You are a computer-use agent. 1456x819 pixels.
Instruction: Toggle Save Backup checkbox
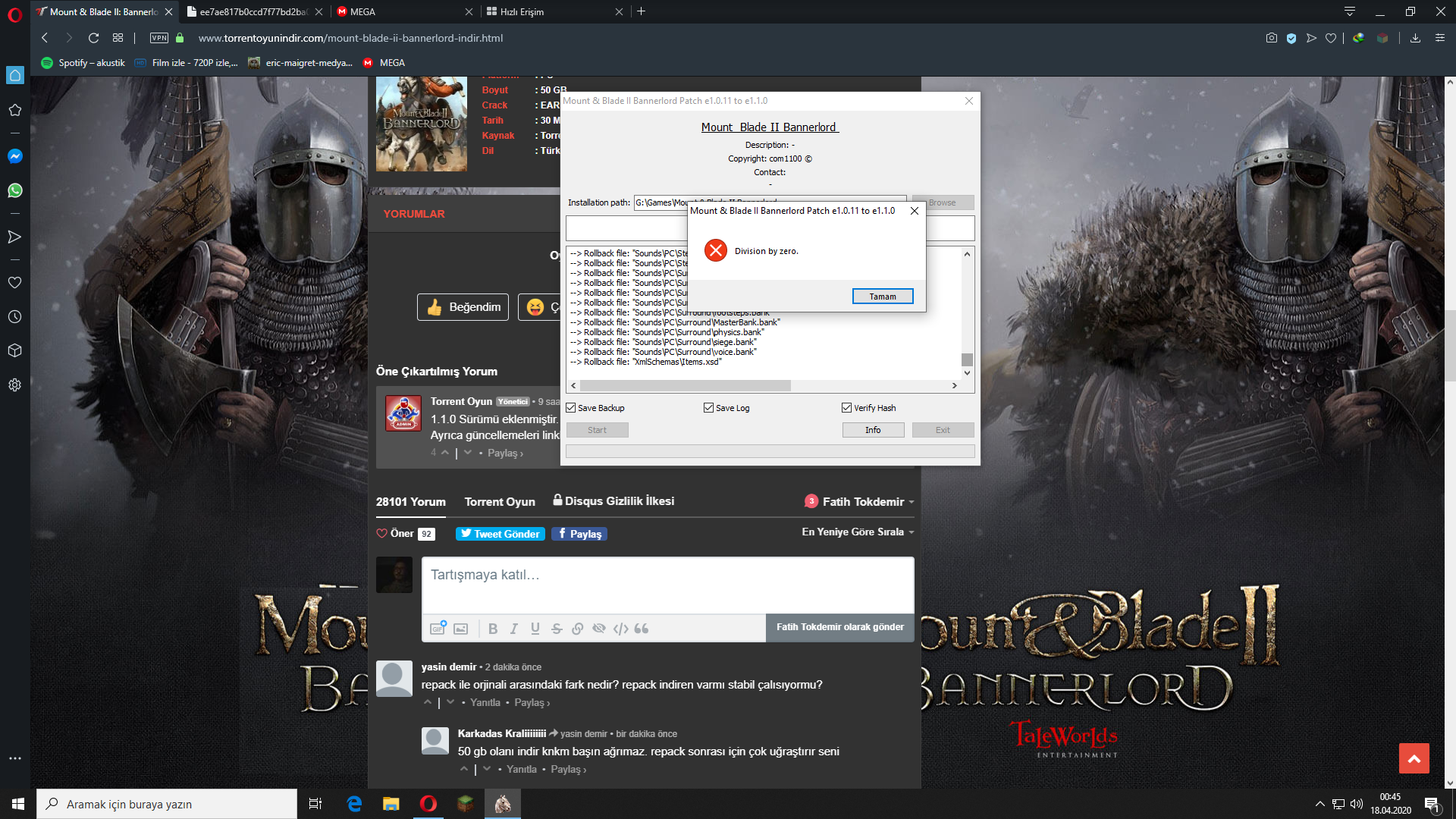571,408
